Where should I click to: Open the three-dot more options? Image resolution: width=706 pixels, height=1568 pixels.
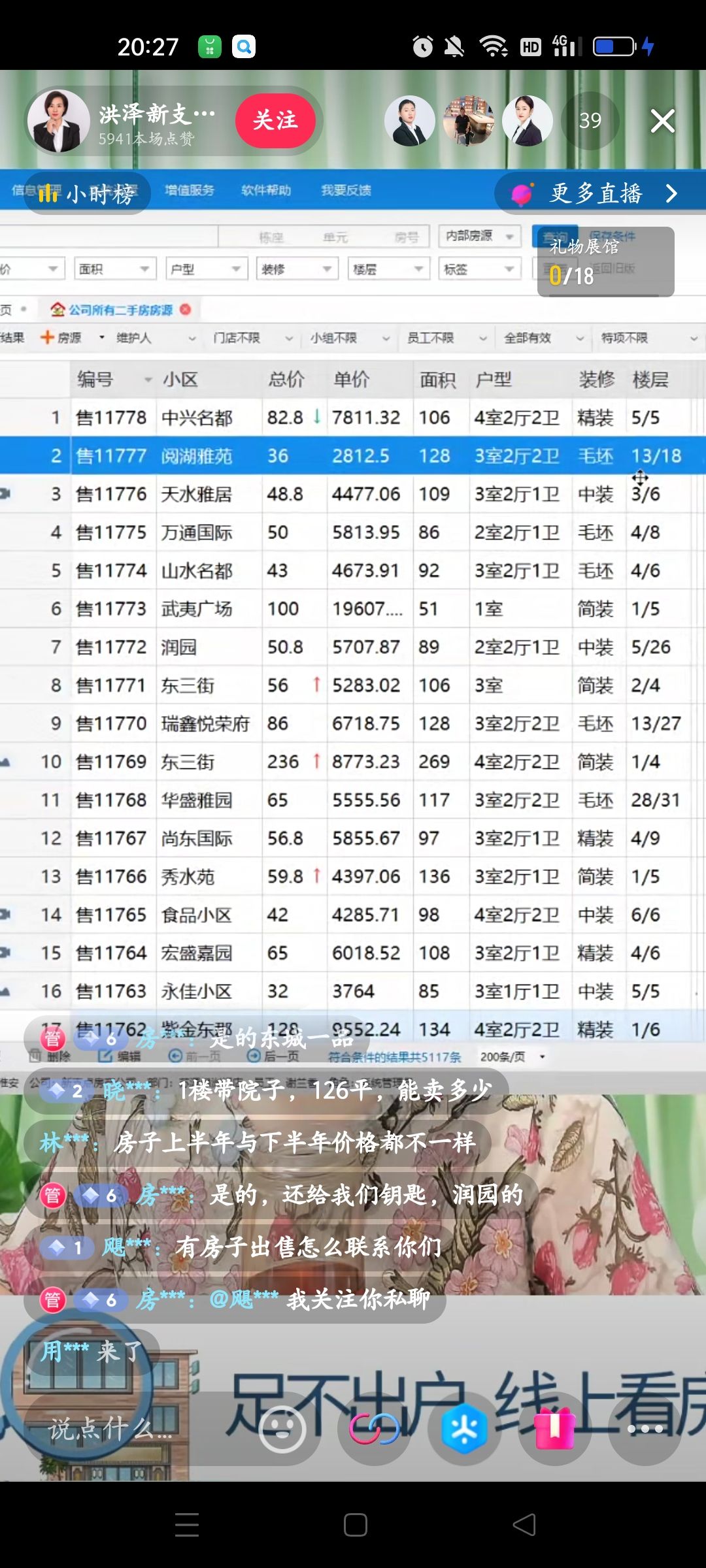click(x=645, y=1429)
